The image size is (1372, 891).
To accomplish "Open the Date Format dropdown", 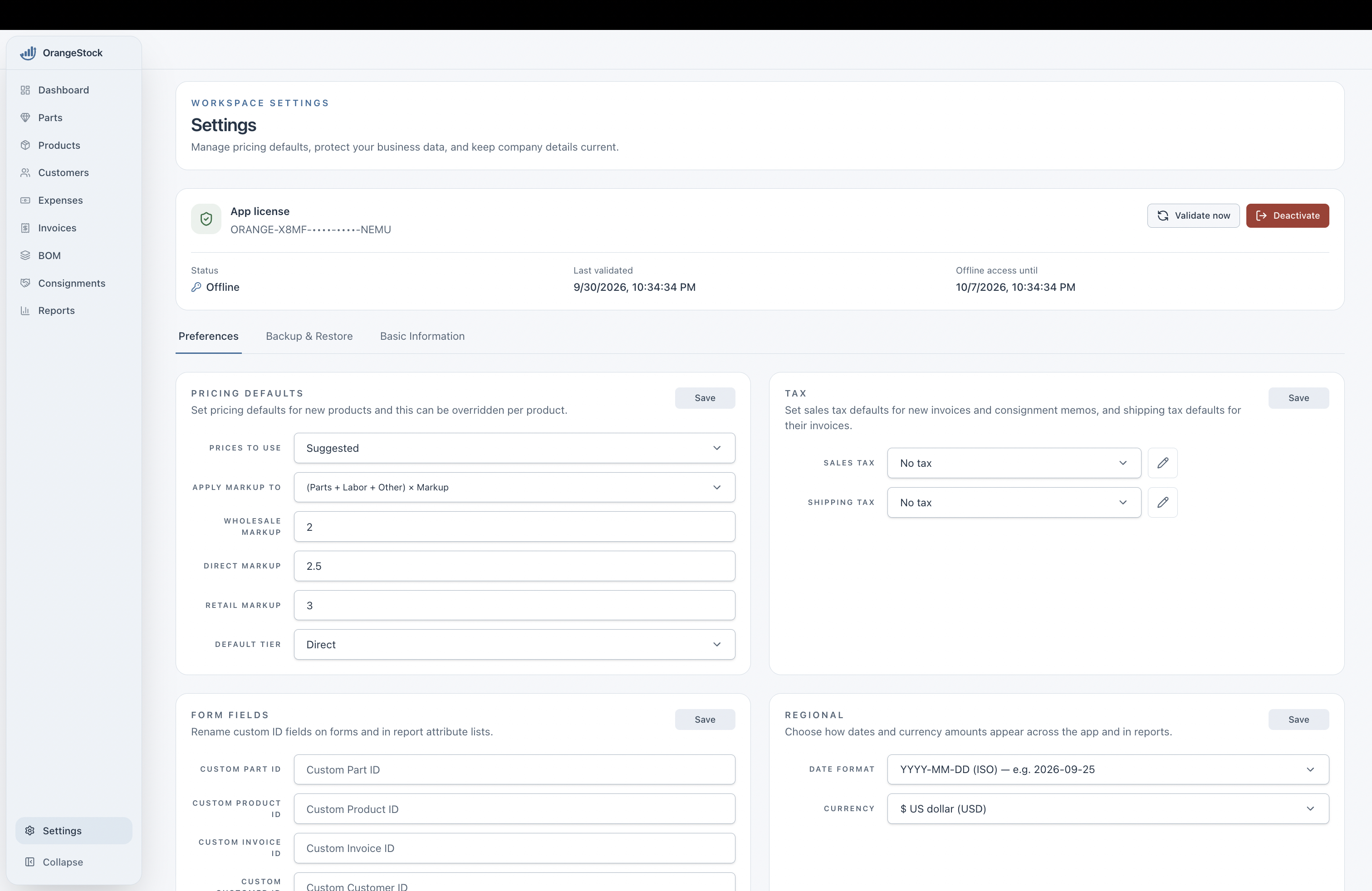I will click(x=1108, y=769).
